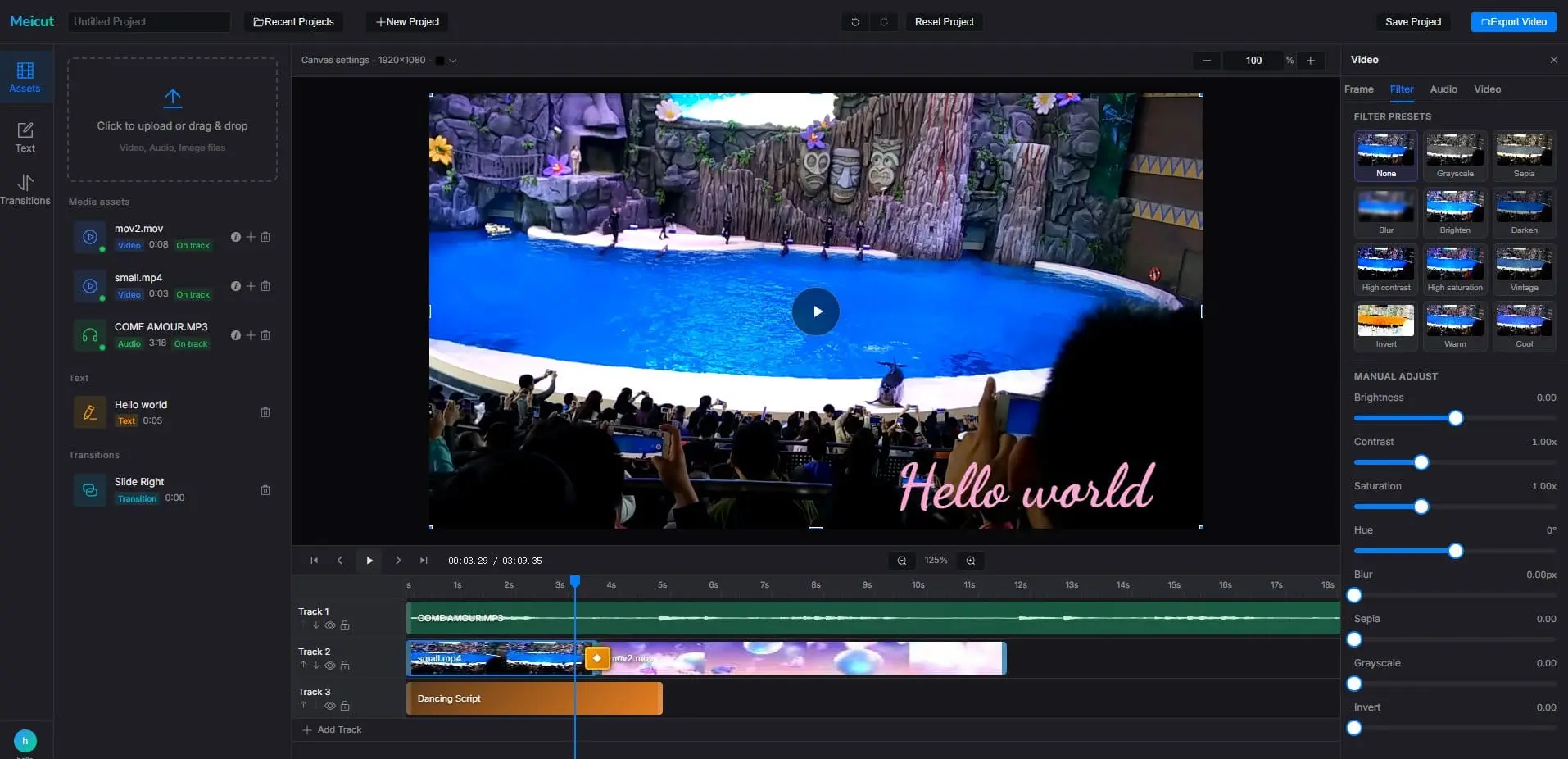The image size is (1568, 759).
Task: Add small.mp4 to the timeline
Action: (x=251, y=286)
